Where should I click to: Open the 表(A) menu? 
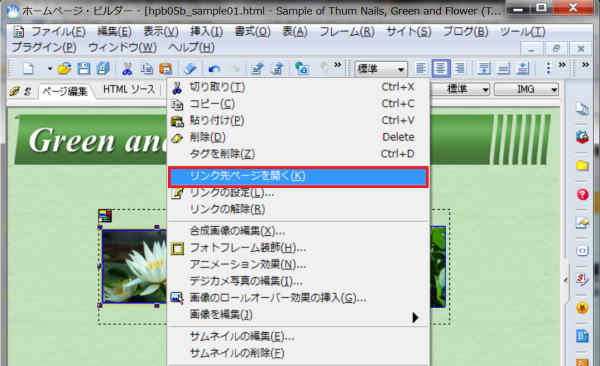[295, 31]
